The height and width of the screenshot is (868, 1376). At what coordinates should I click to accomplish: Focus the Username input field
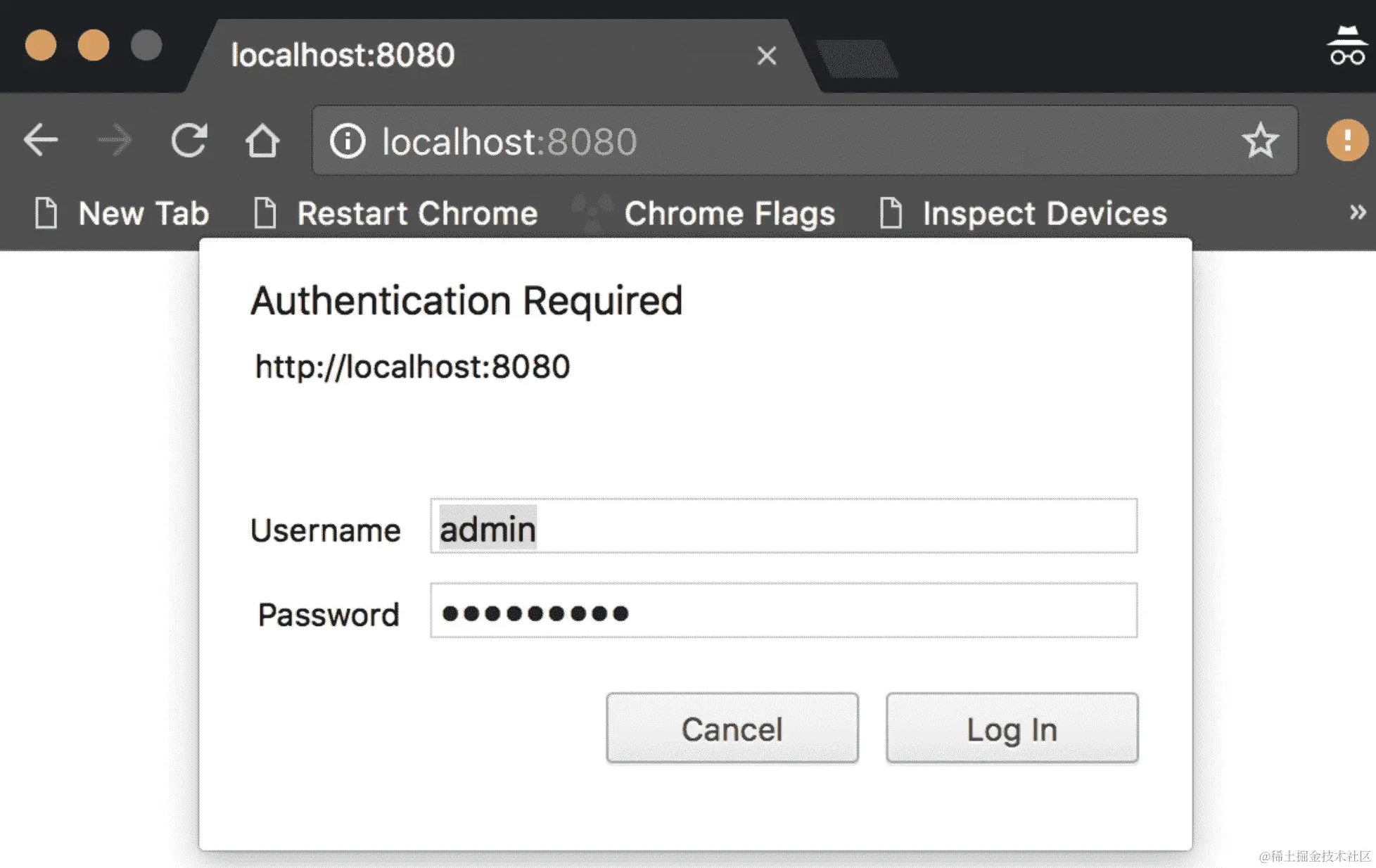pyautogui.click(x=783, y=526)
